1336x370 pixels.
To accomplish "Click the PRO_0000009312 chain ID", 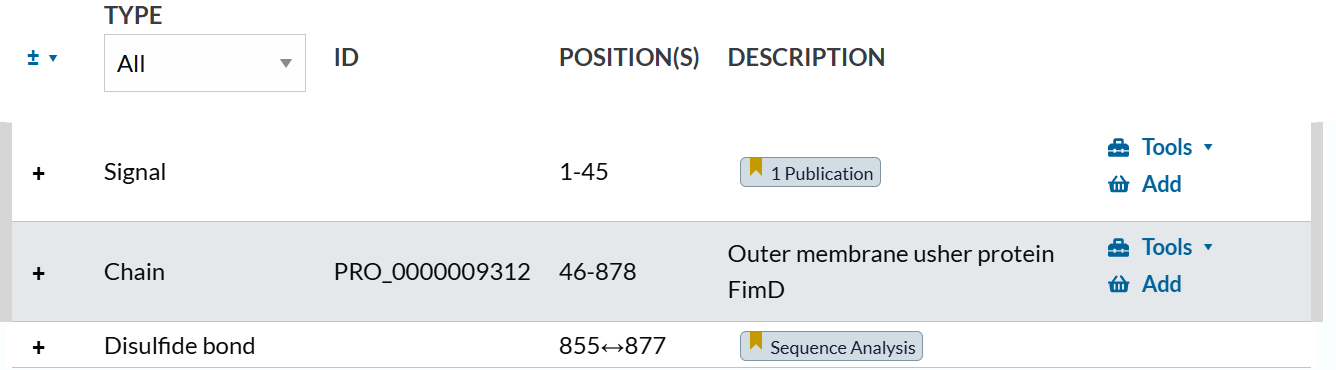I will coord(432,272).
